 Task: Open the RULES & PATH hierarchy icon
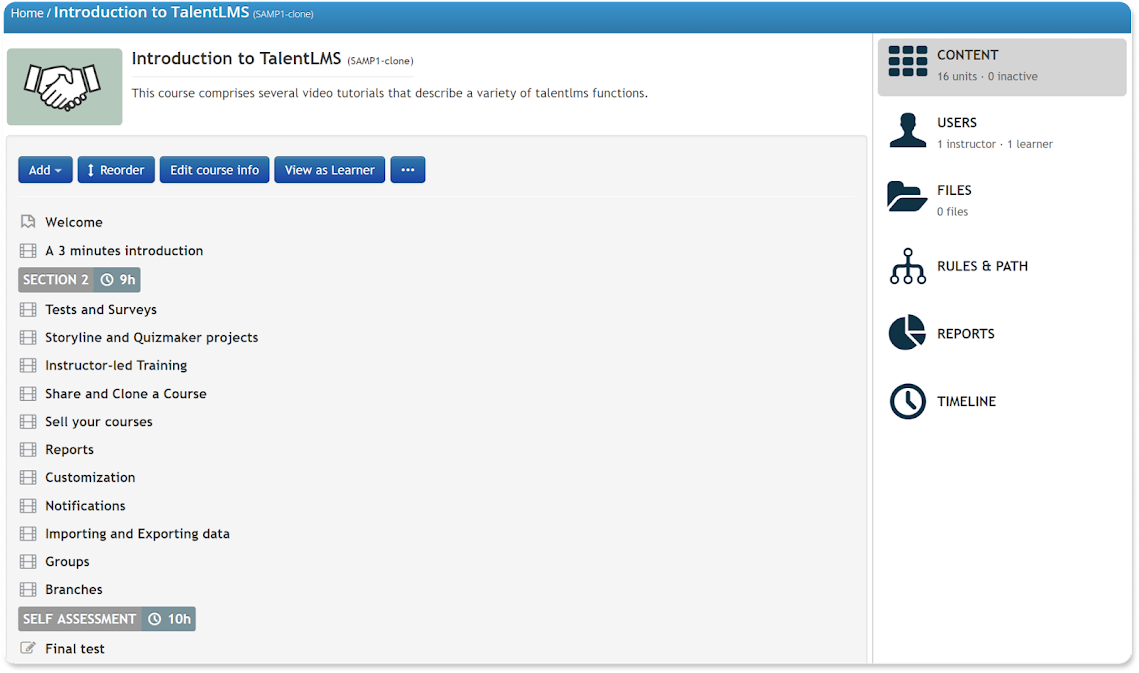click(x=908, y=266)
